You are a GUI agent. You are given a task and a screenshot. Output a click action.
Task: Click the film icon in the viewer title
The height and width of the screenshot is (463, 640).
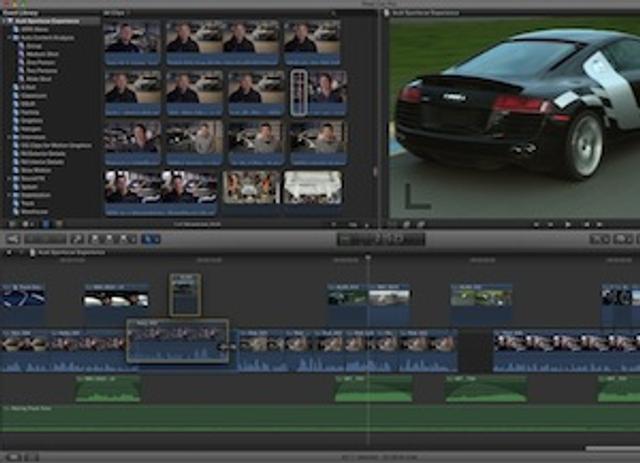tap(387, 13)
